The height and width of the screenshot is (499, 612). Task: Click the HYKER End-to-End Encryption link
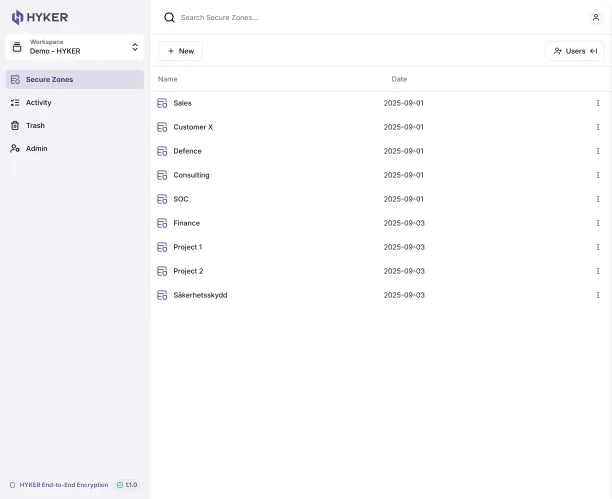[x=64, y=485]
